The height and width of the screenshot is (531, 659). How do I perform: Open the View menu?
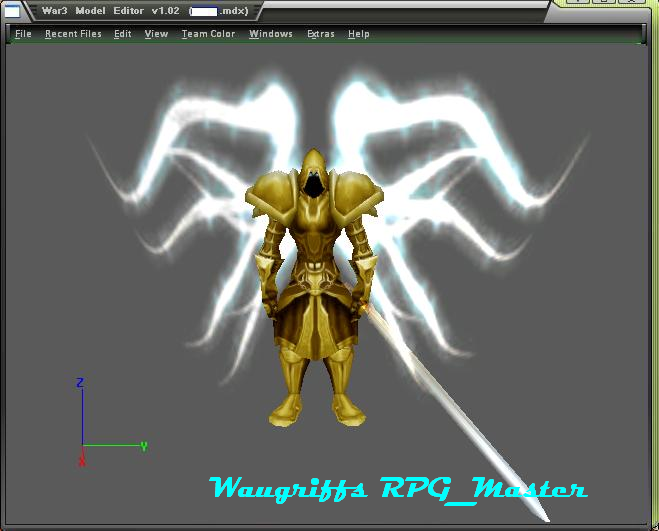click(x=156, y=34)
